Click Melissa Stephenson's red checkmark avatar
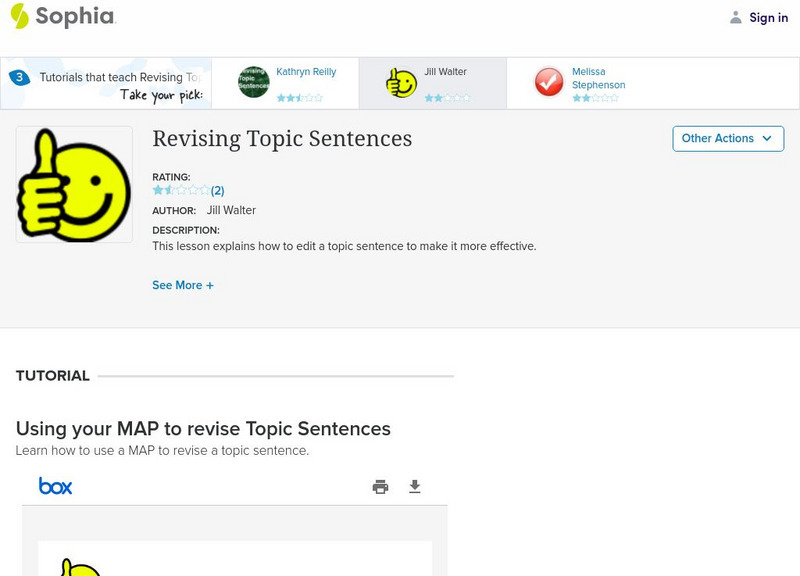 coord(549,82)
